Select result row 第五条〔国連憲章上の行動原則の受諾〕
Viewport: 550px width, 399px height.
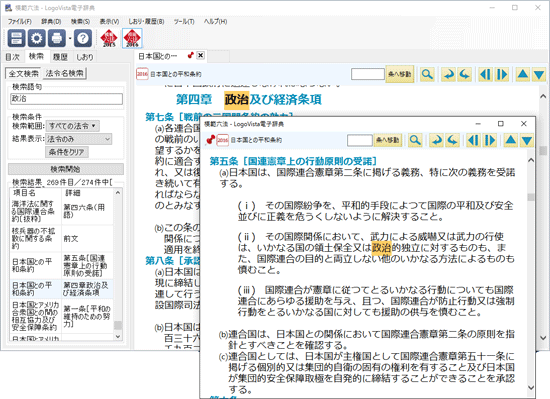click(62, 265)
